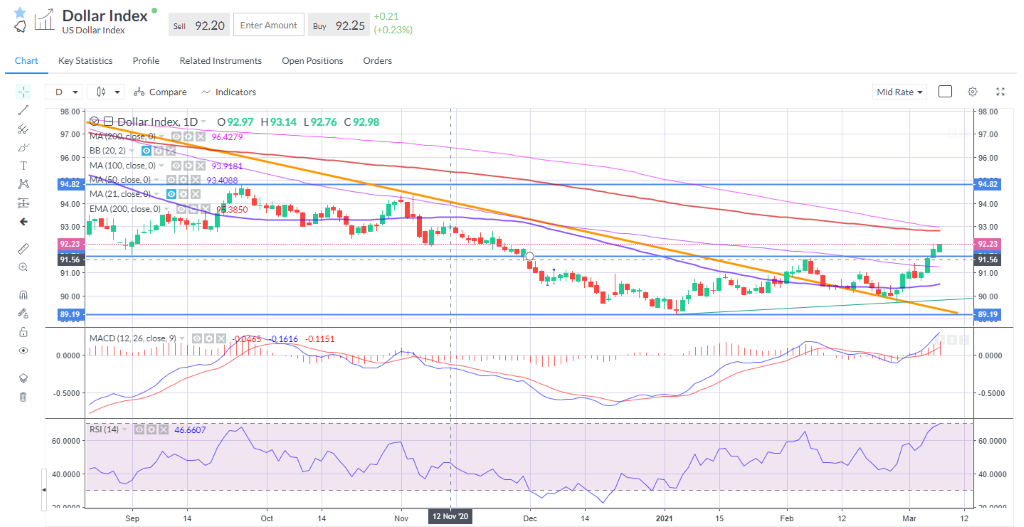
Task: Open settings for MA (50) indicator
Action: tap(184, 180)
